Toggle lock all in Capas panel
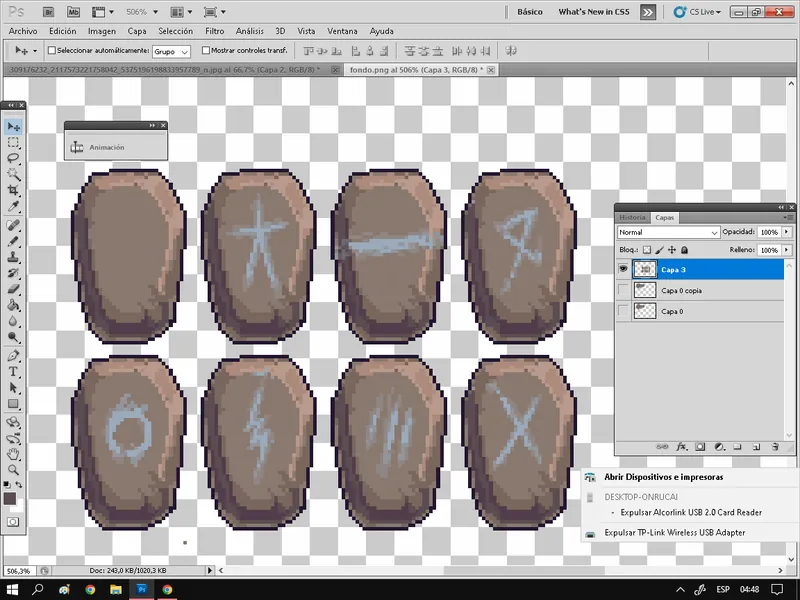800x600 pixels. pos(685,250)
